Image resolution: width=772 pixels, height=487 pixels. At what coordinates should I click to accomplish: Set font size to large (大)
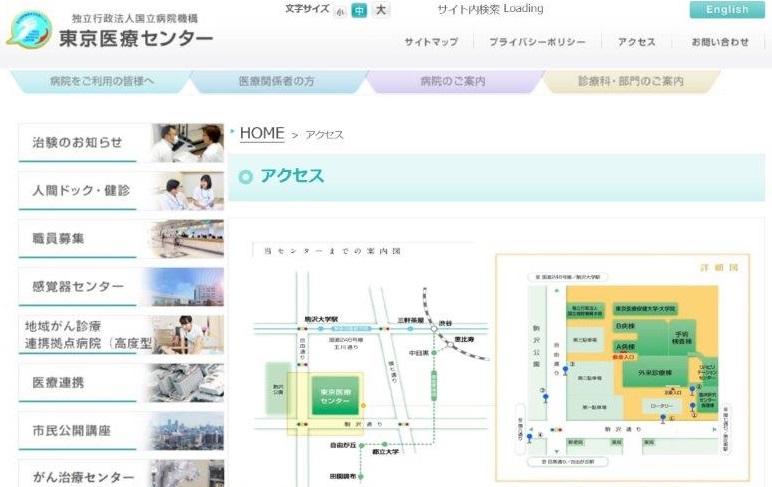381,11
